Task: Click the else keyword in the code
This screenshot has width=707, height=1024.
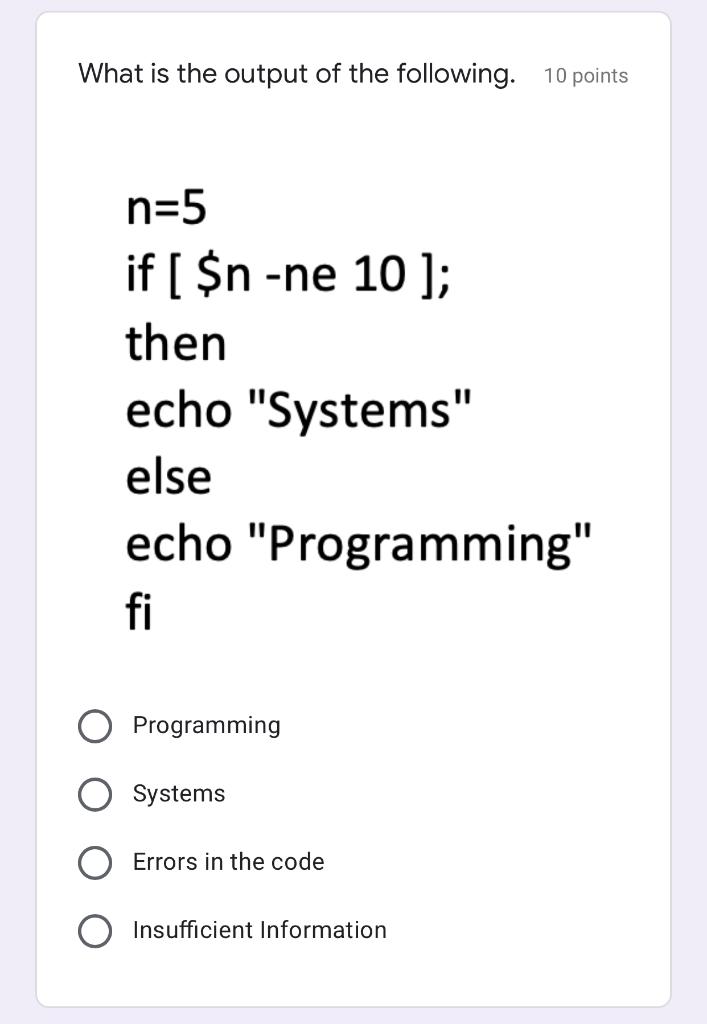Action: click(168, 475)
